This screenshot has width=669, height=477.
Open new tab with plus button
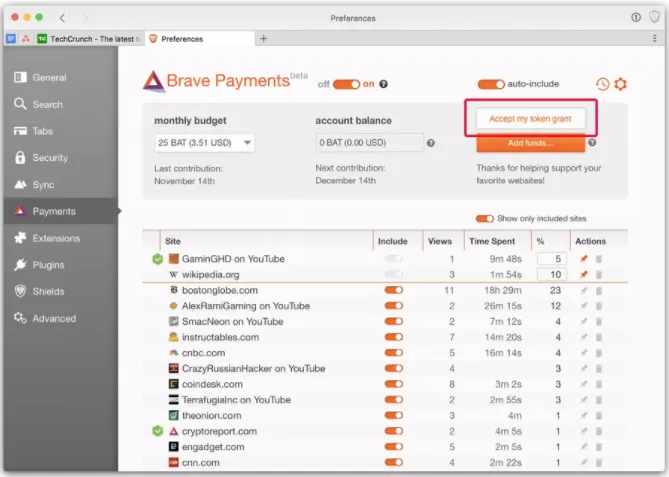263,38
